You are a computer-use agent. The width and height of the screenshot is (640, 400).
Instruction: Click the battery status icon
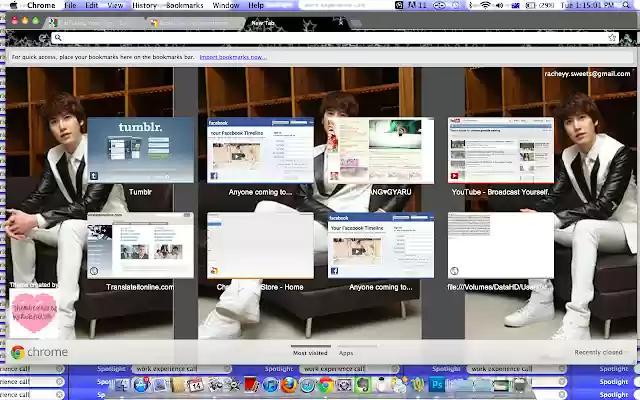531,5
